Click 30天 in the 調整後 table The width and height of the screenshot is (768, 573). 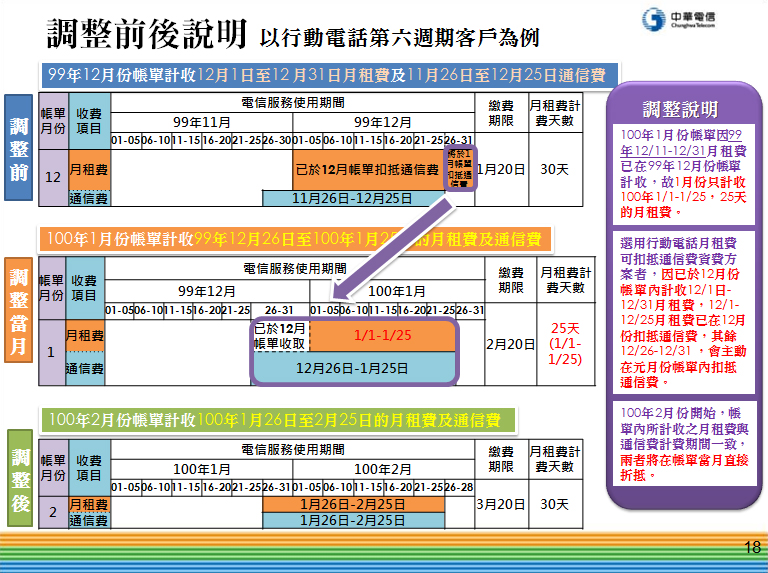(555, 504)
